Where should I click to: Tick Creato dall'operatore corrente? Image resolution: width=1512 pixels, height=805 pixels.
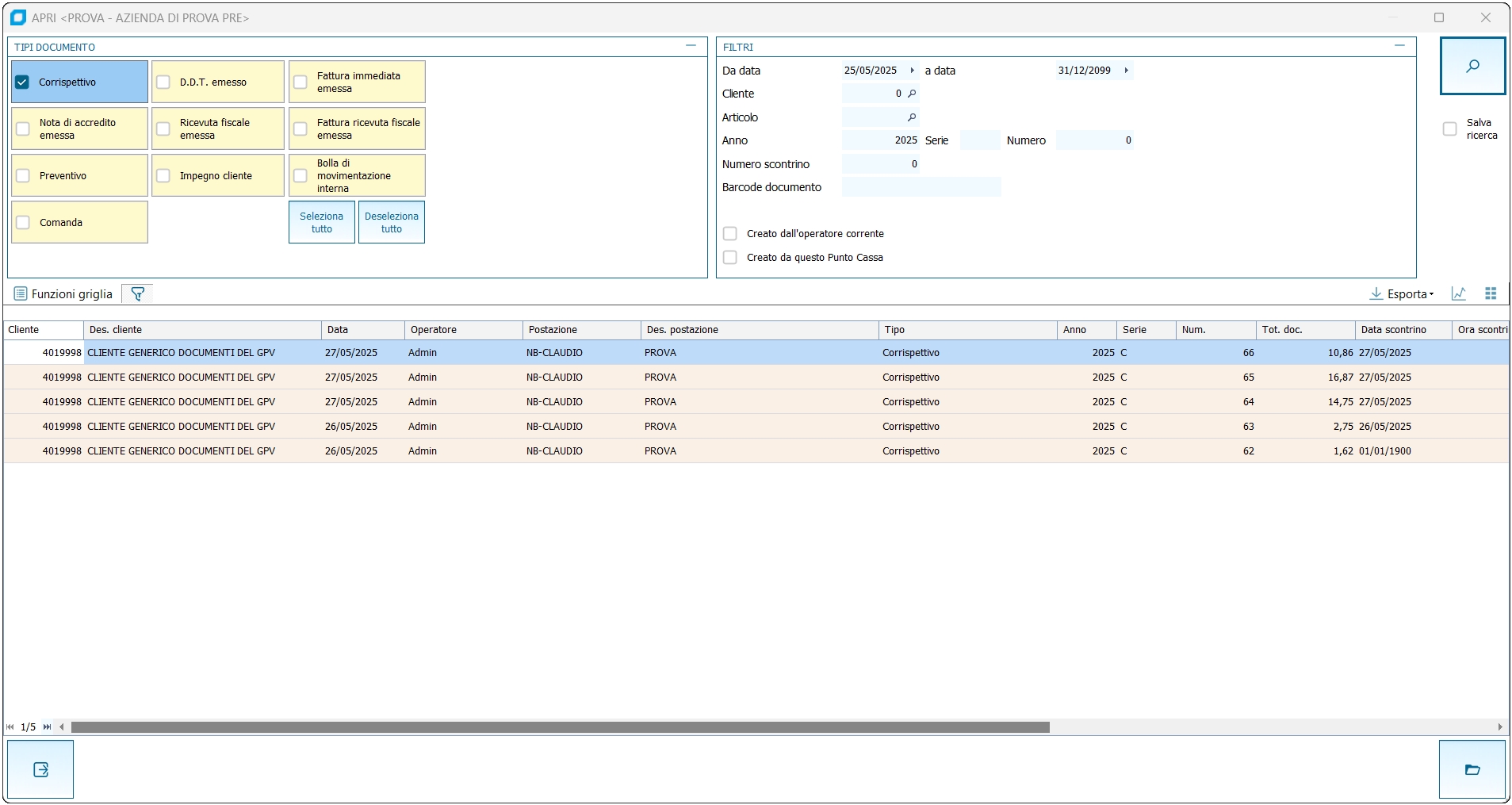[x=730, y=234]
